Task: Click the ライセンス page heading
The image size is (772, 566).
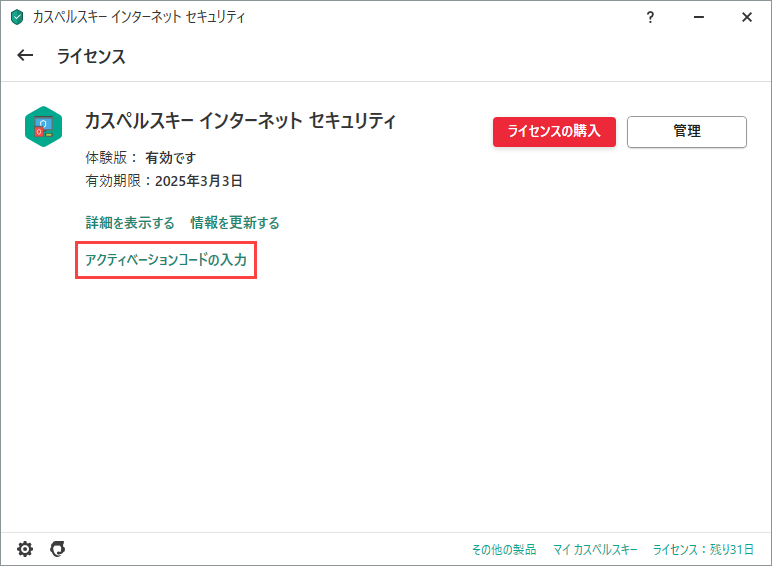Action: pos(91,56)
